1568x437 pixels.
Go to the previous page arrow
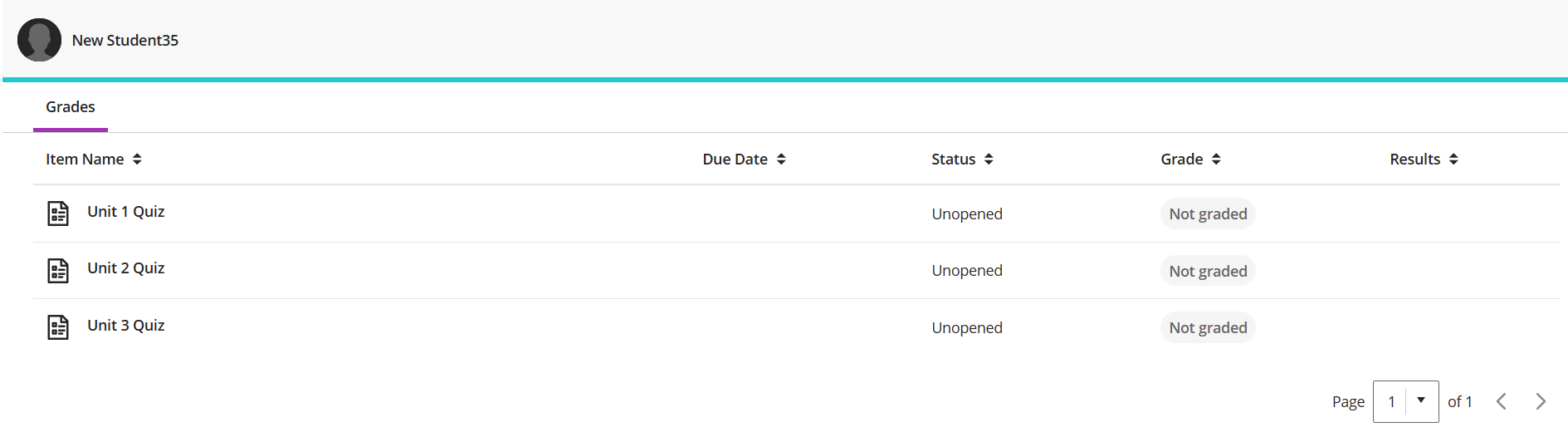point(1502,402)
